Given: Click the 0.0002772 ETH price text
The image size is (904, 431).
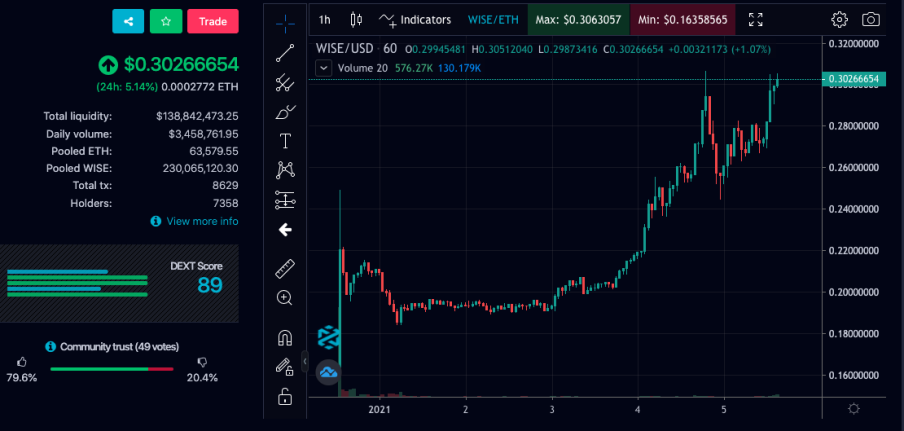Looking at the screenshot, I should [x=199, y=88].
